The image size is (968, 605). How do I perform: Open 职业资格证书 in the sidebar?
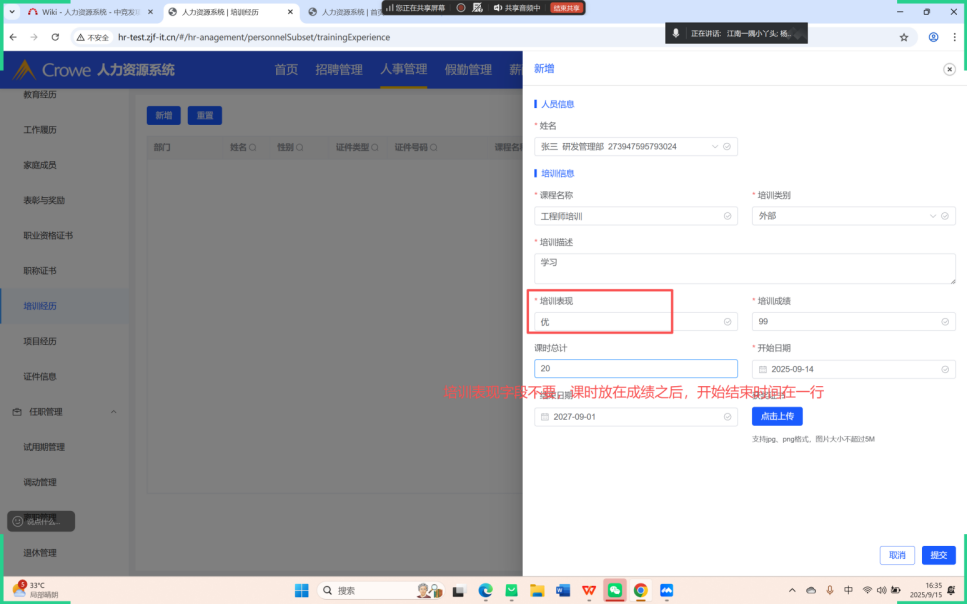click(x=48, y=235)
